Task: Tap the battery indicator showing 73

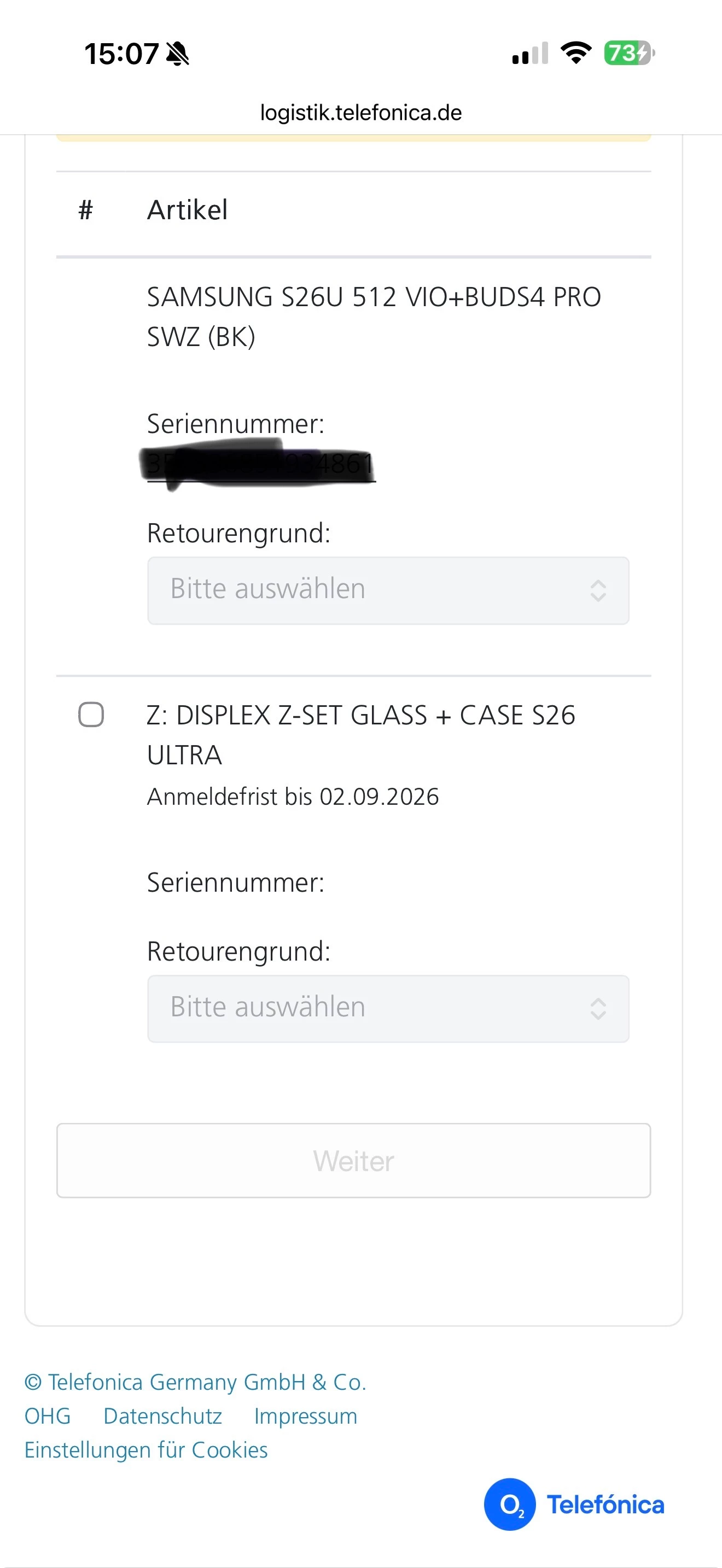Action: coord(628,53)
